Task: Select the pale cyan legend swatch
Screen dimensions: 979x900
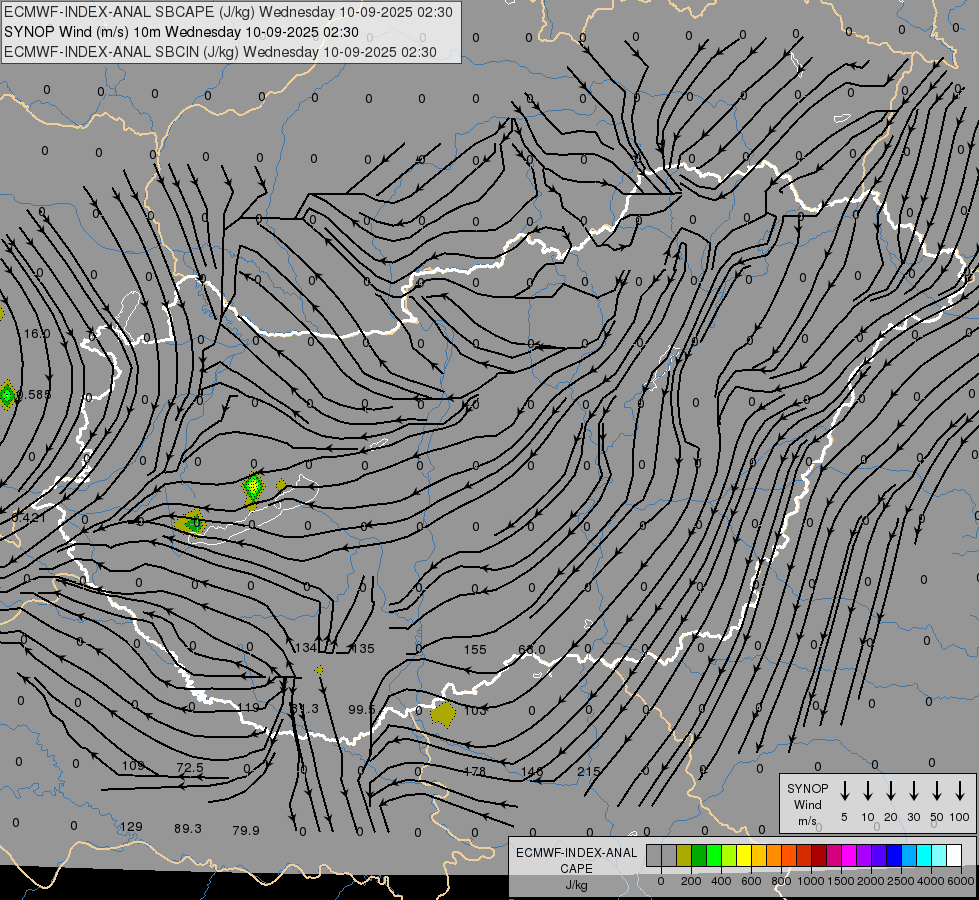Action: [x=938, y=856]
